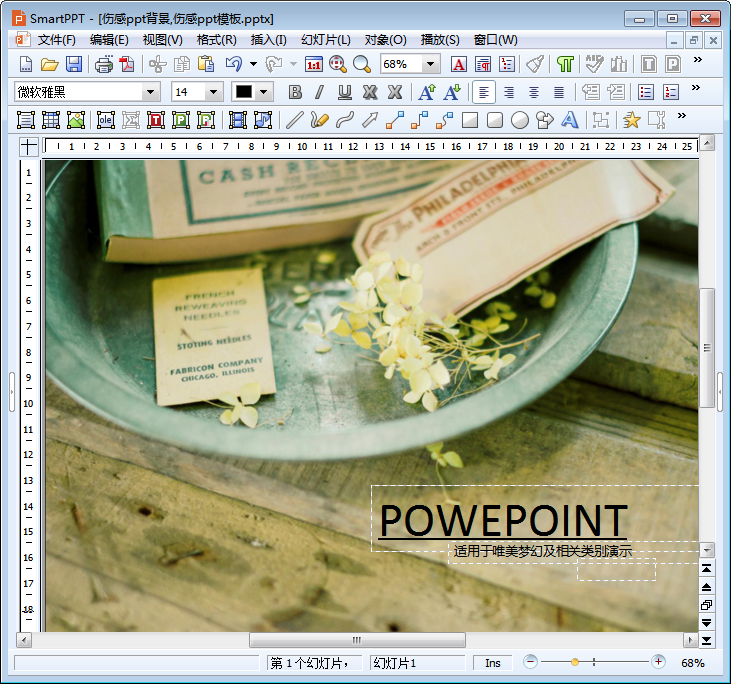Expand the object toolbar overflow chevron
Screen dimensions: 731x684
[682, 115]
